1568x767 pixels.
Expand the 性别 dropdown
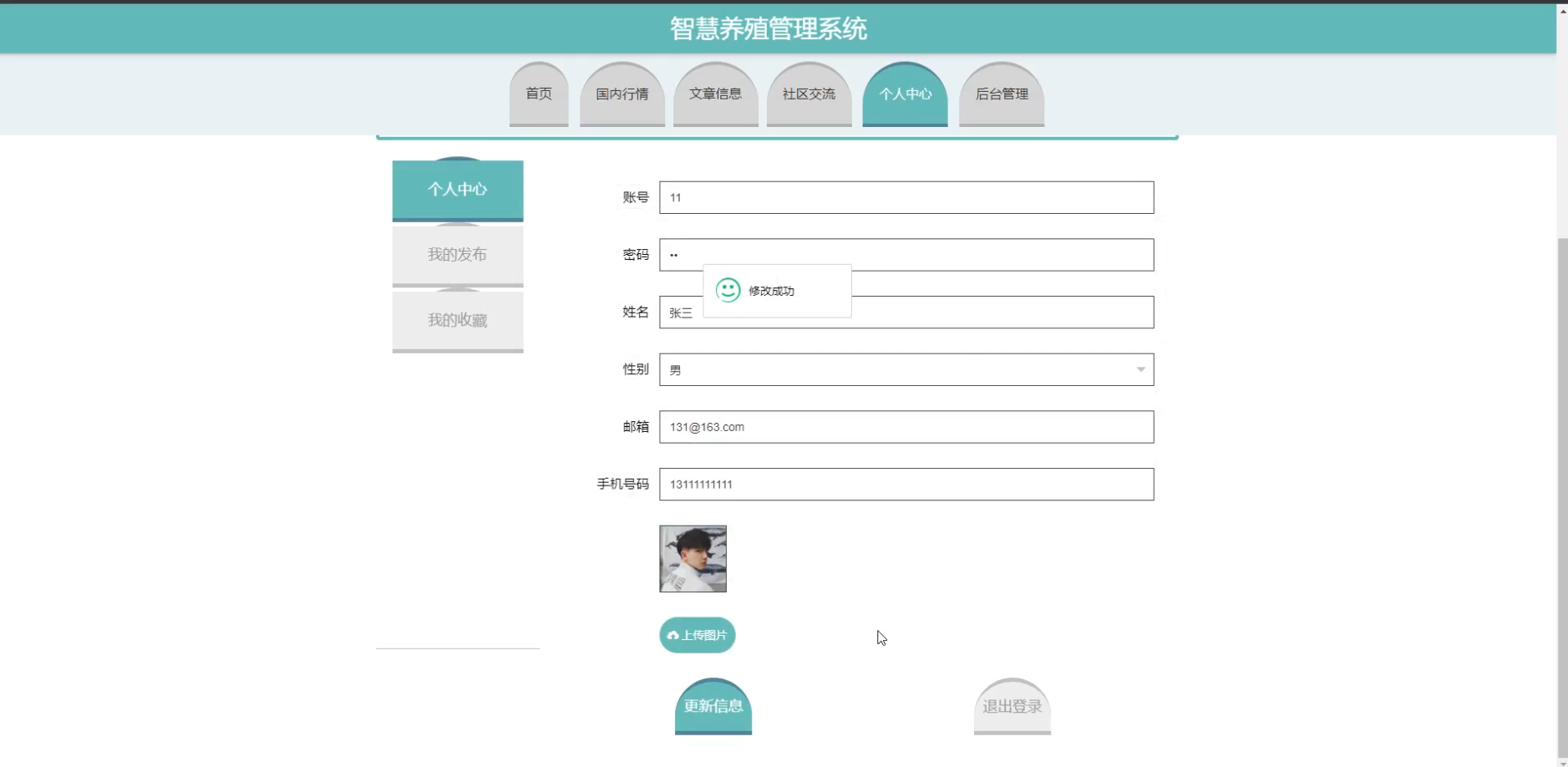[x=906, y=369]
